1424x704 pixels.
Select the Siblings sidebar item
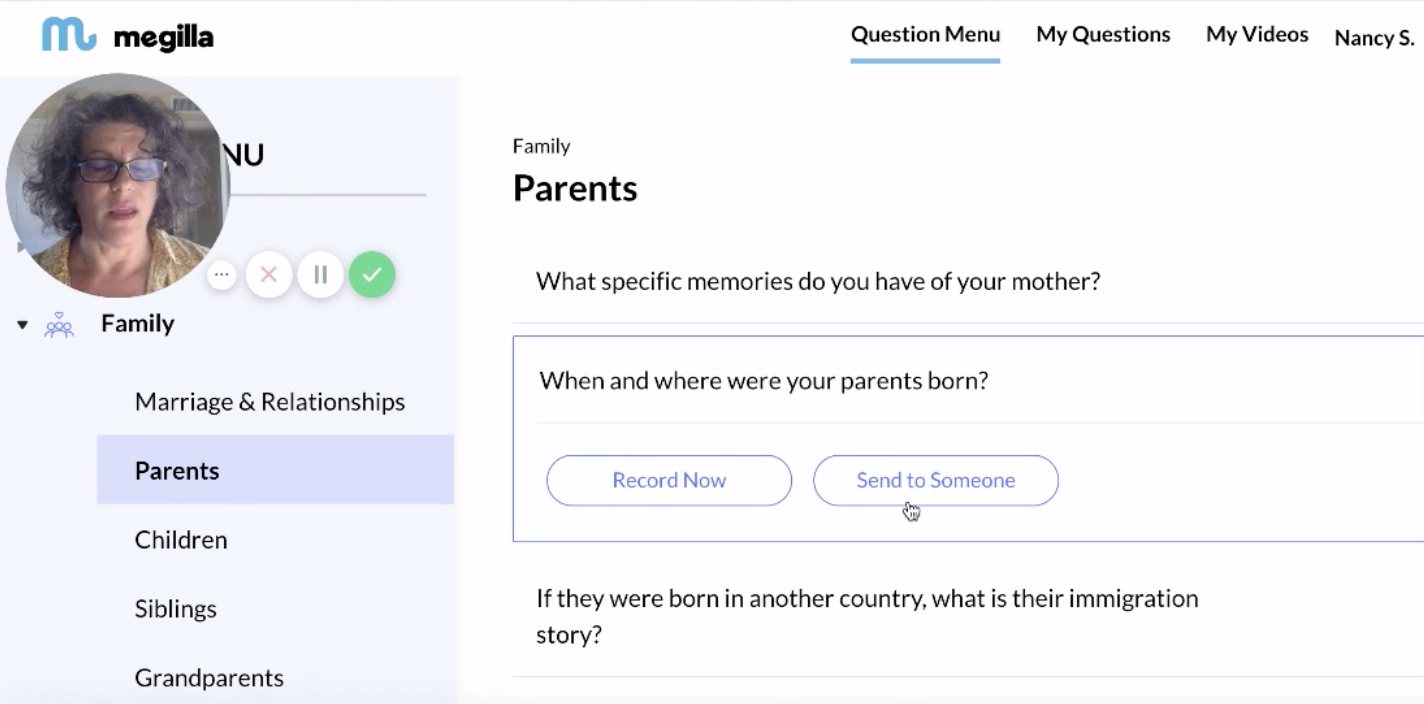tap(176, 609)
